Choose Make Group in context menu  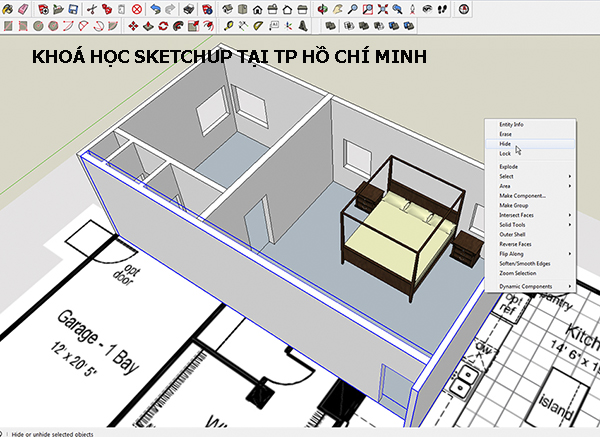530,205
